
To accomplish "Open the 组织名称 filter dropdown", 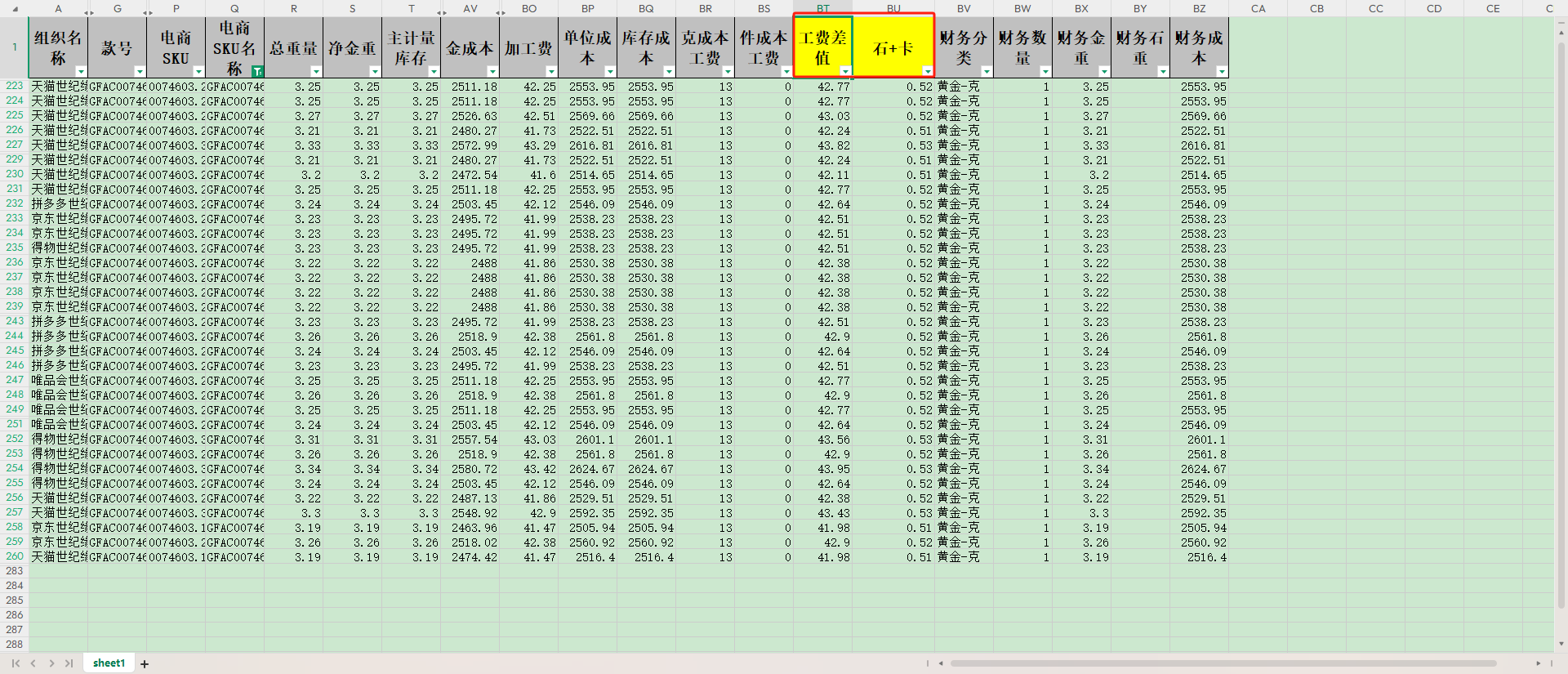I will pos(81,71).
